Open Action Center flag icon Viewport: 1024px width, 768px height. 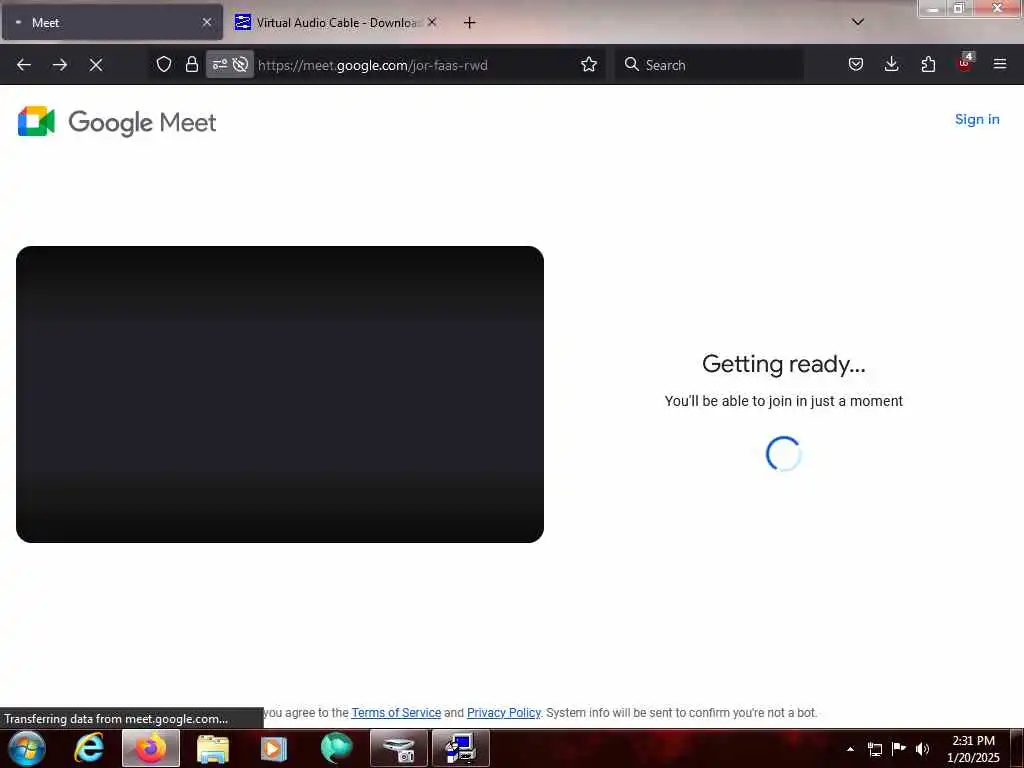899,748
